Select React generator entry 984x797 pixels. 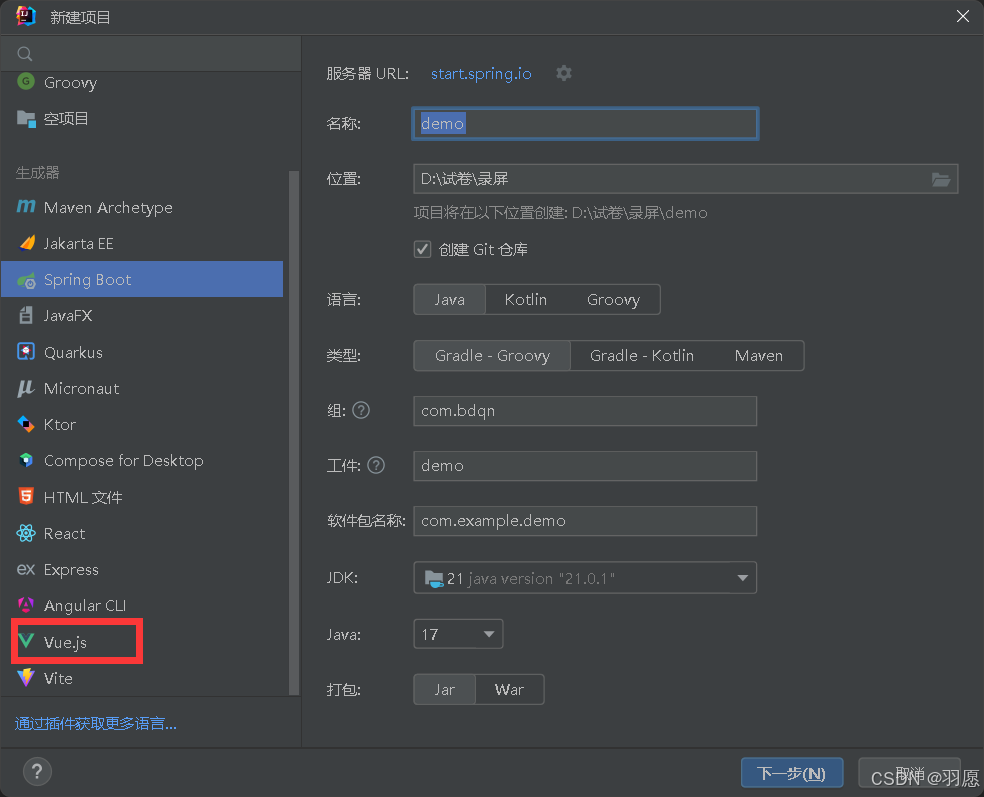pyautogui.click(x=142, y=533)
